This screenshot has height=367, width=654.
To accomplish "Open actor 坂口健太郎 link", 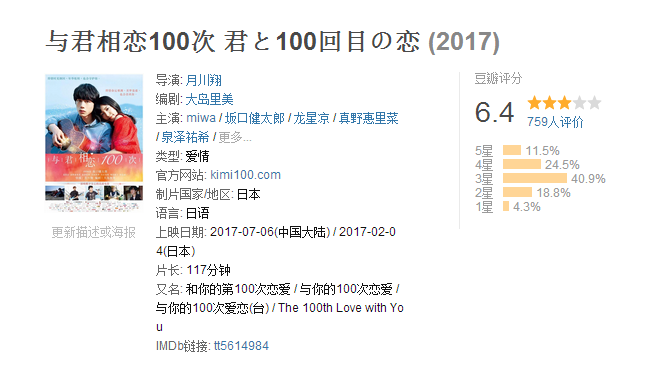I will click(255, 118).
